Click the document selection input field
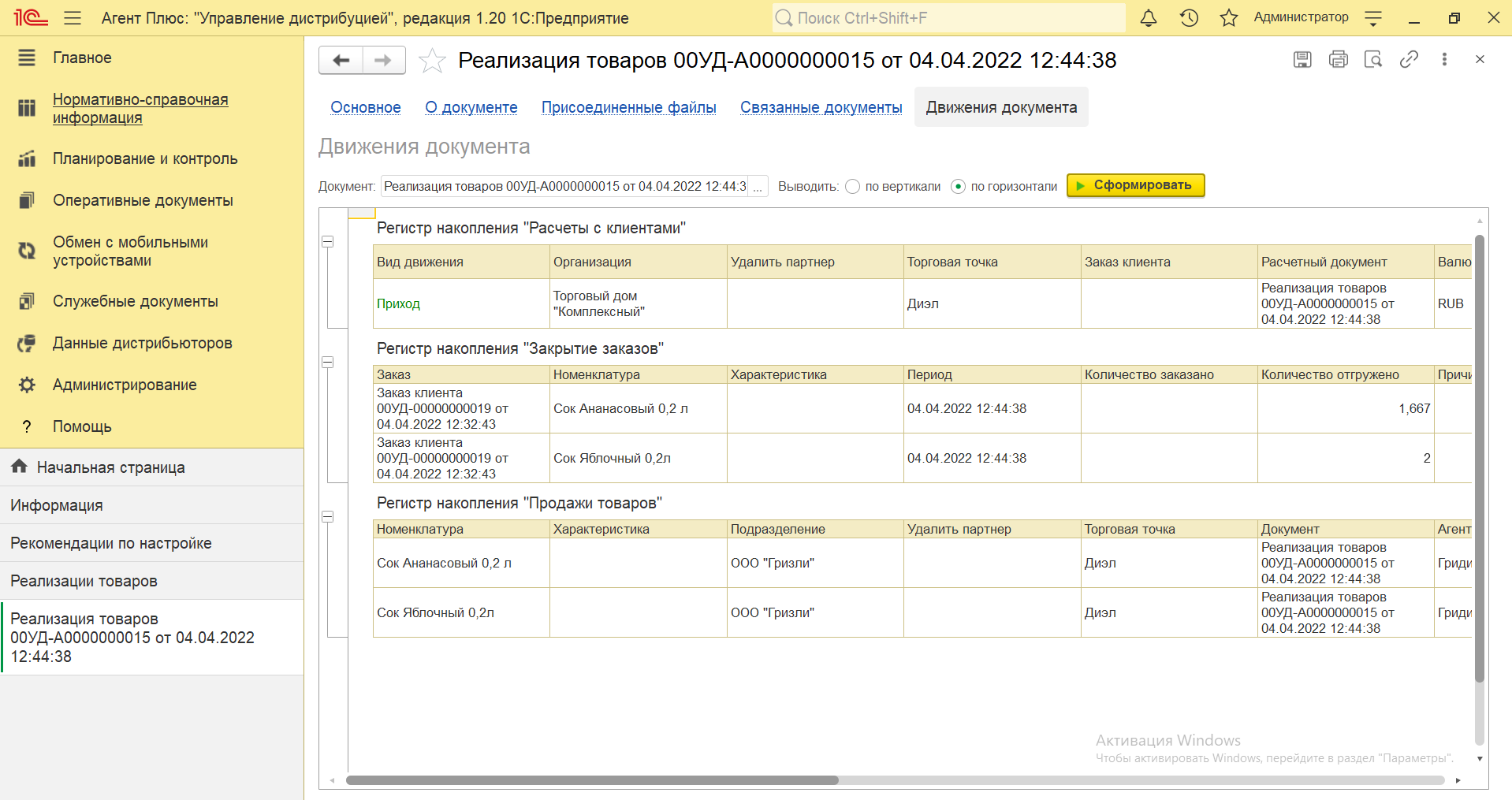Screen dimensions: 1512x800 pos(564,187)
